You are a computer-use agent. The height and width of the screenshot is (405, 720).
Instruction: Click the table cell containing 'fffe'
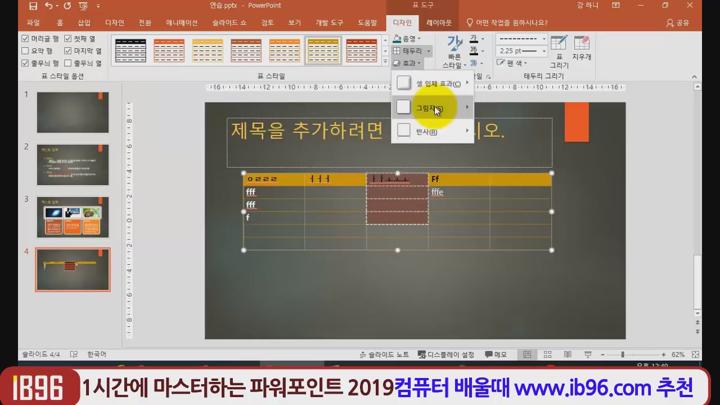(459, 192)
